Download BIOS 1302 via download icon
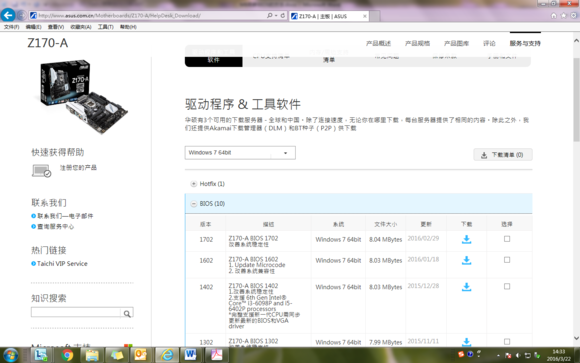The height and width of the screenshot is (363, 580). (x=466, y=342)
